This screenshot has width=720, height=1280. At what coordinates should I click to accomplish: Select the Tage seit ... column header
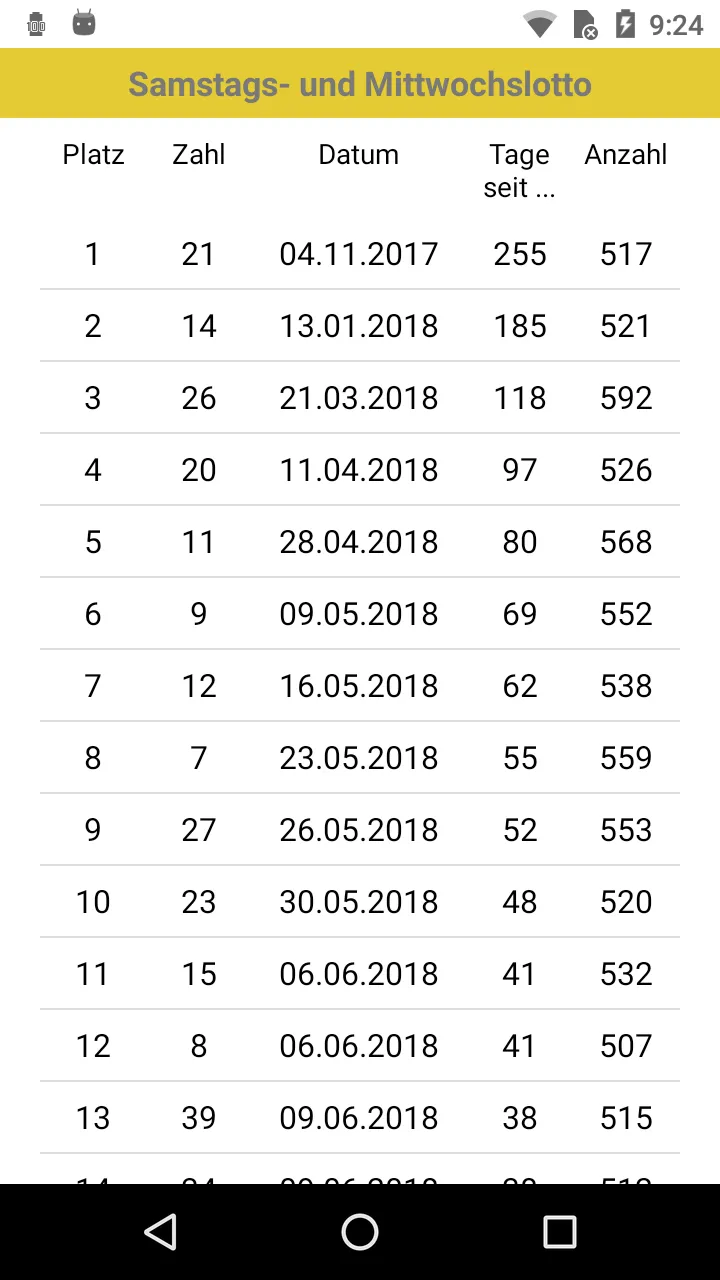(x=519, y=171)
